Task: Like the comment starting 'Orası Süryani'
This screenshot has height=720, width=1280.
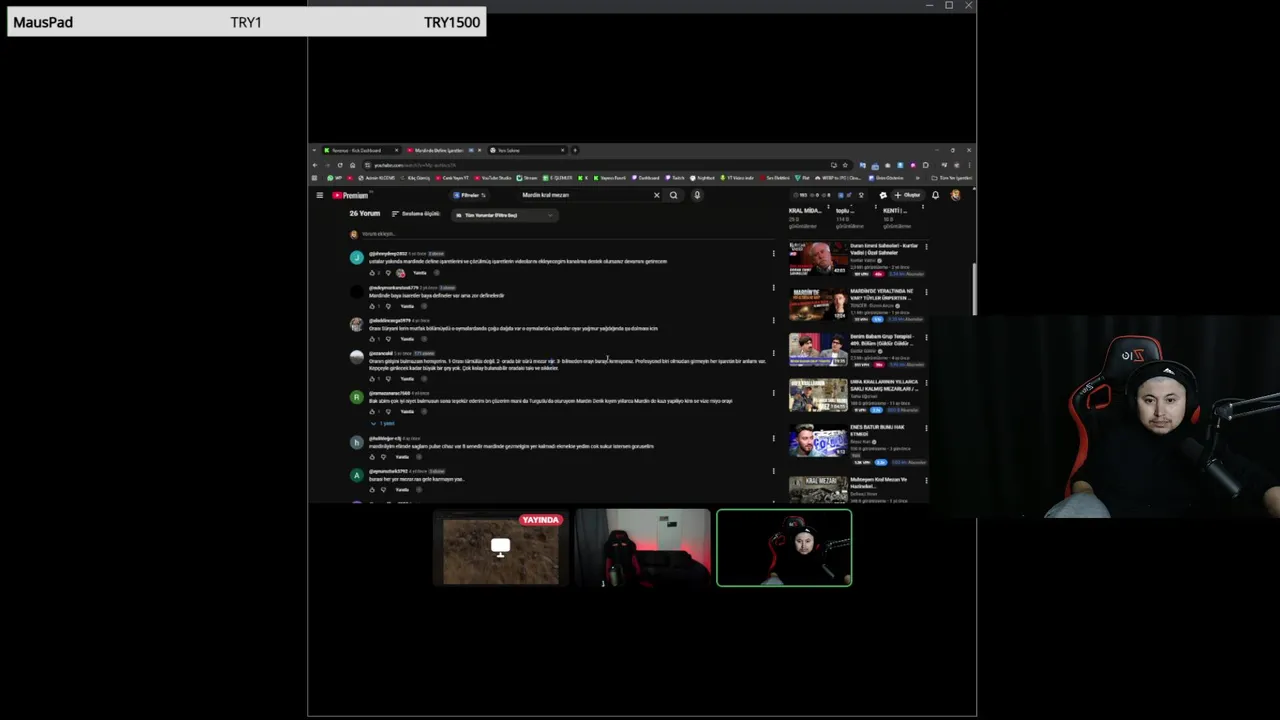Action: point(372,339)
